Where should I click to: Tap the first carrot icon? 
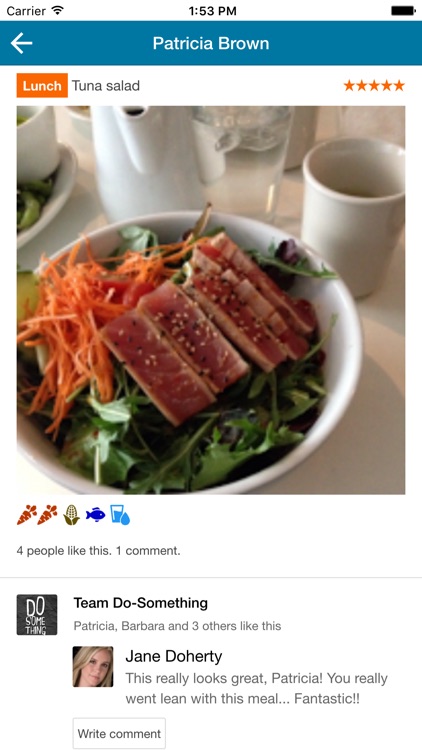tap(27, 515)
